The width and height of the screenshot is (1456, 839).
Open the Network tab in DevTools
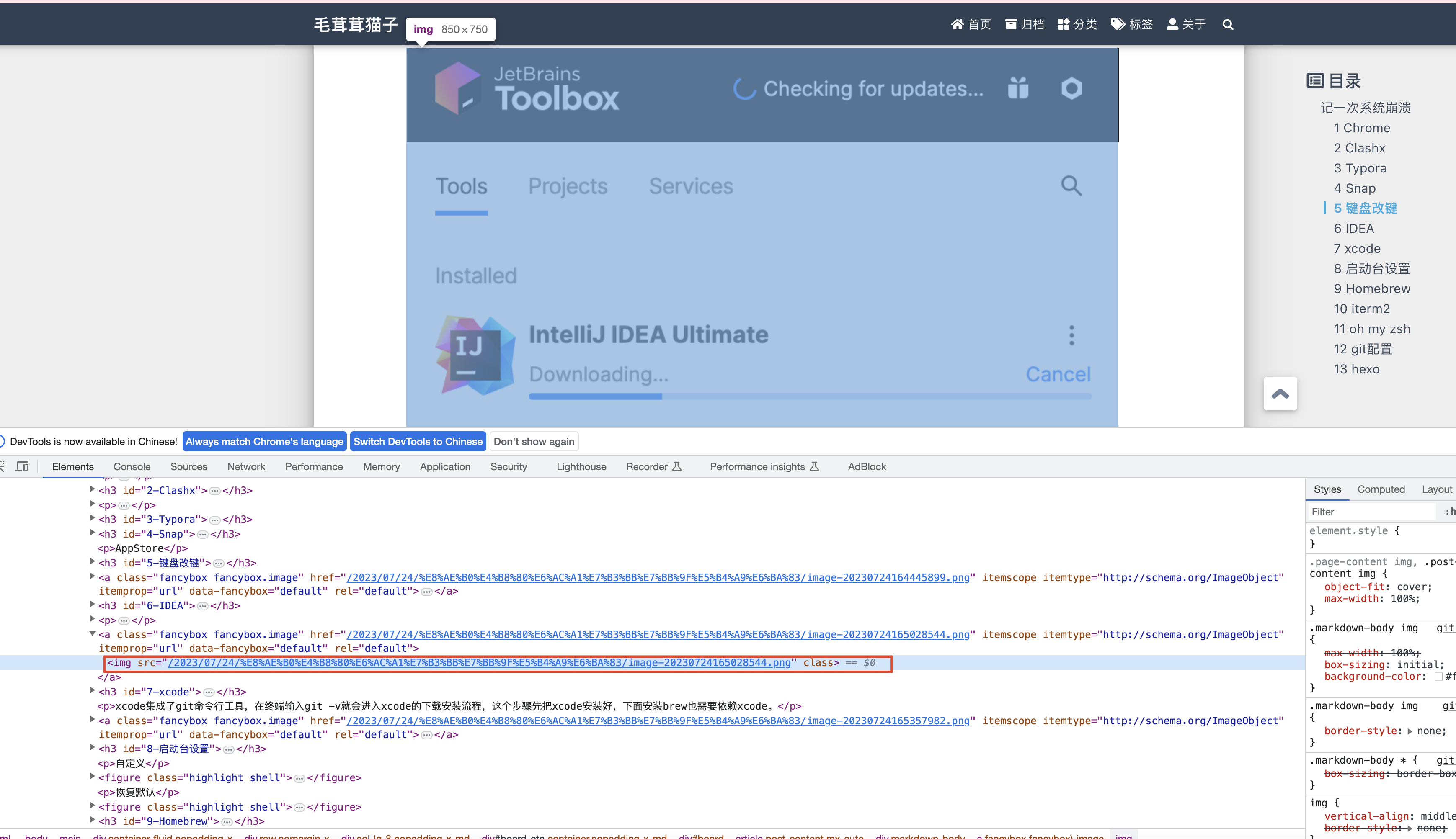[x=245, y=467]
